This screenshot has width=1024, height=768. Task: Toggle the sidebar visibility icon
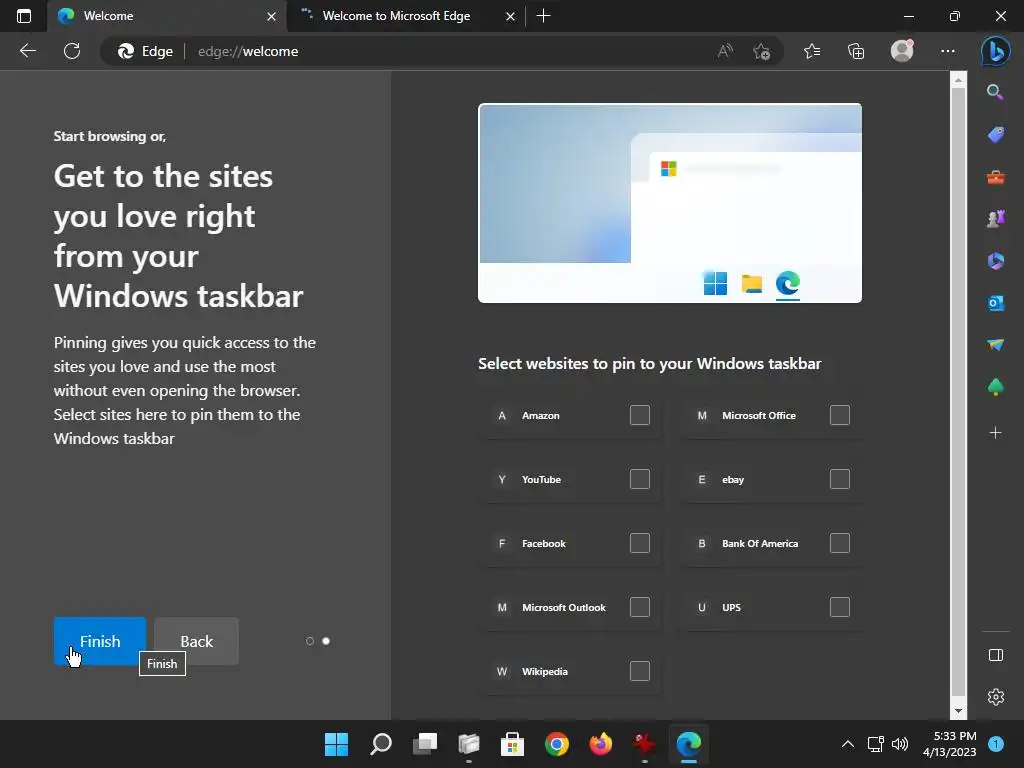point(995,655)
